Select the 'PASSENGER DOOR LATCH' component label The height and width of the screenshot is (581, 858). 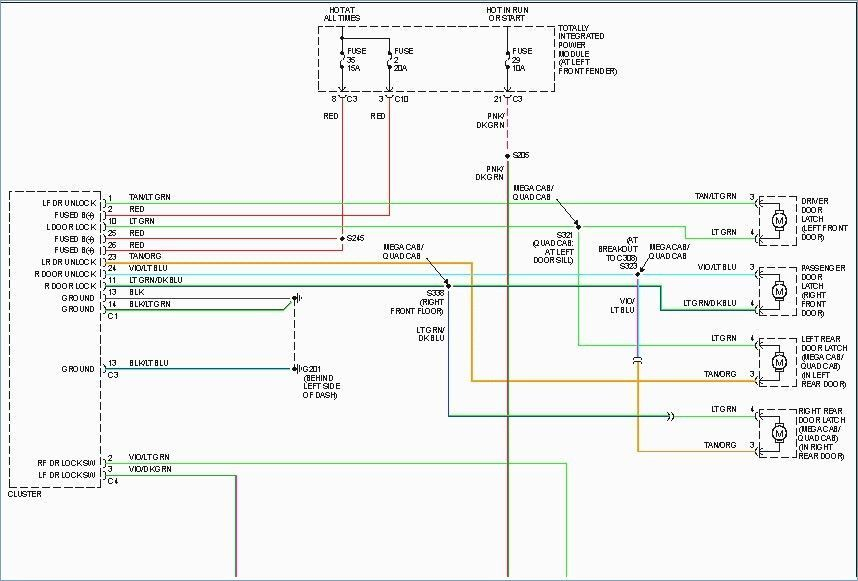coord(823,290)
